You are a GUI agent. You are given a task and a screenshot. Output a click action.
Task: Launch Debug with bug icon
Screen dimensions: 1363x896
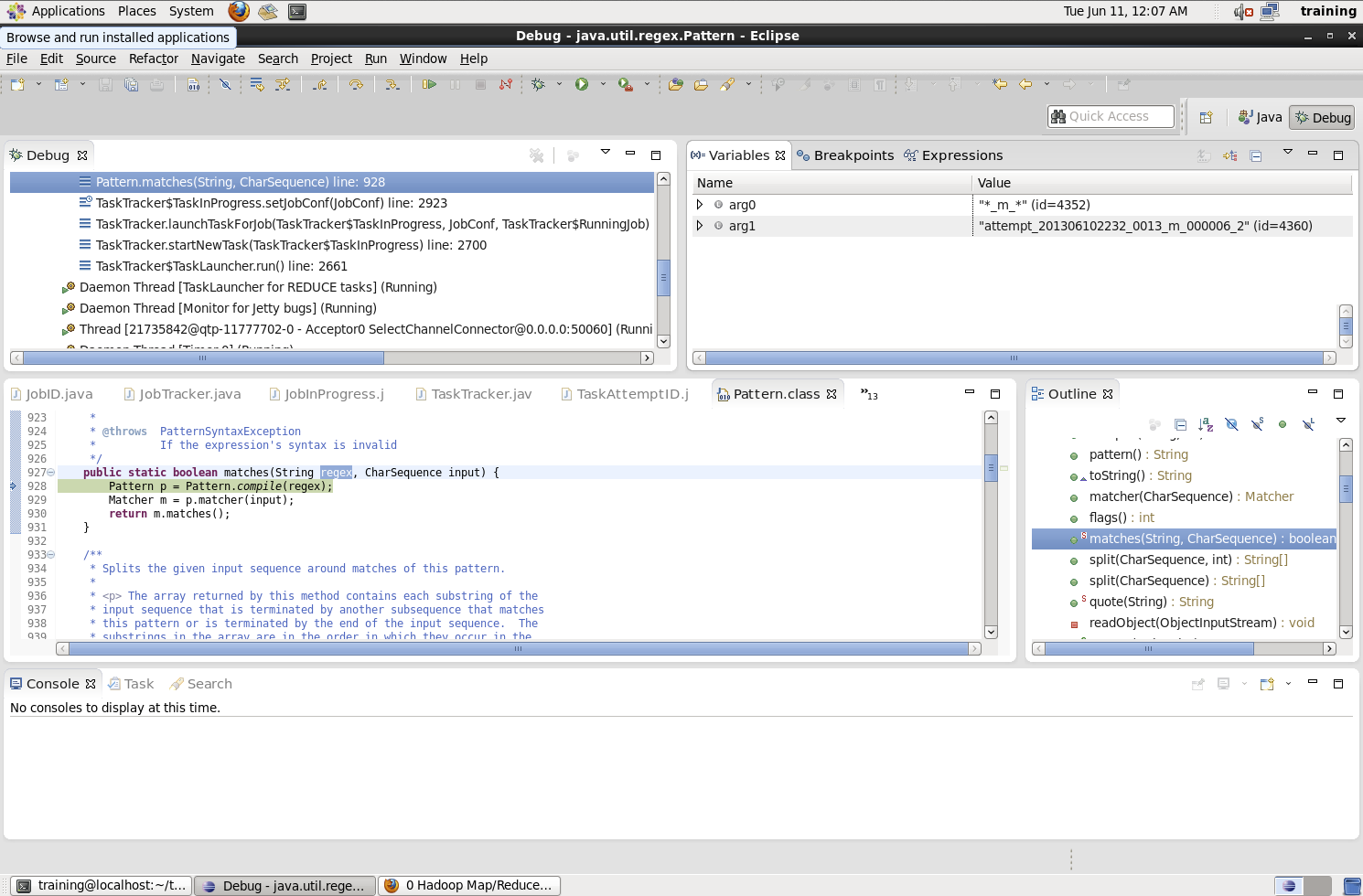pos(539,84)
